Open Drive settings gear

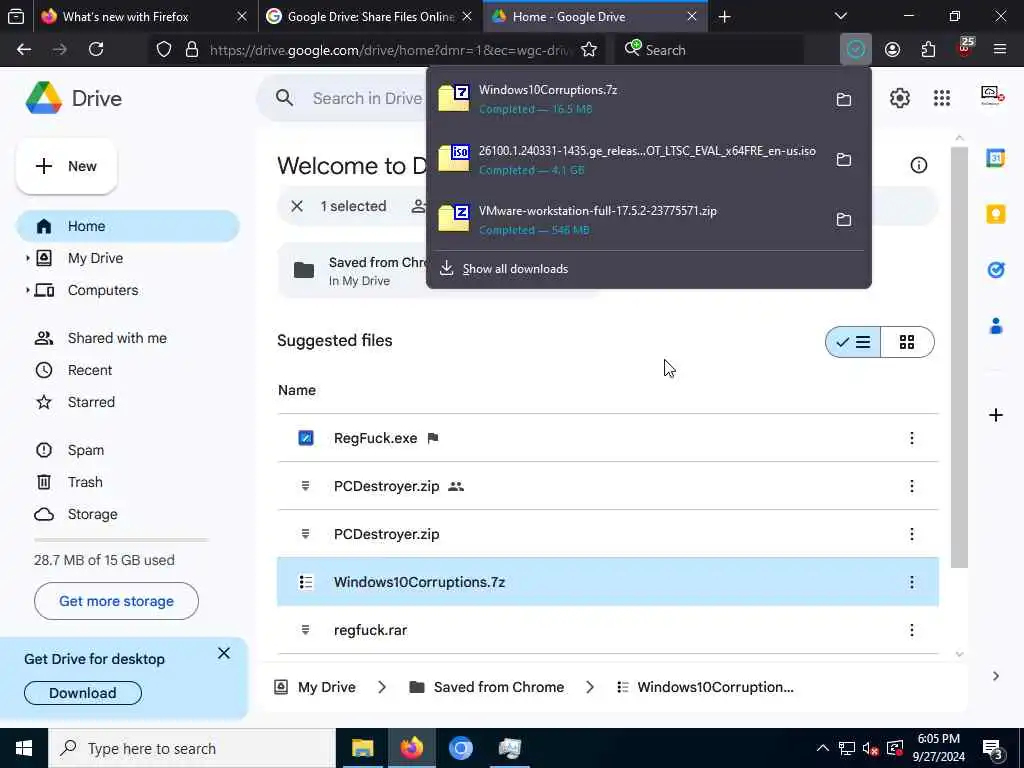pyautogui.click(x=900, y=99)
